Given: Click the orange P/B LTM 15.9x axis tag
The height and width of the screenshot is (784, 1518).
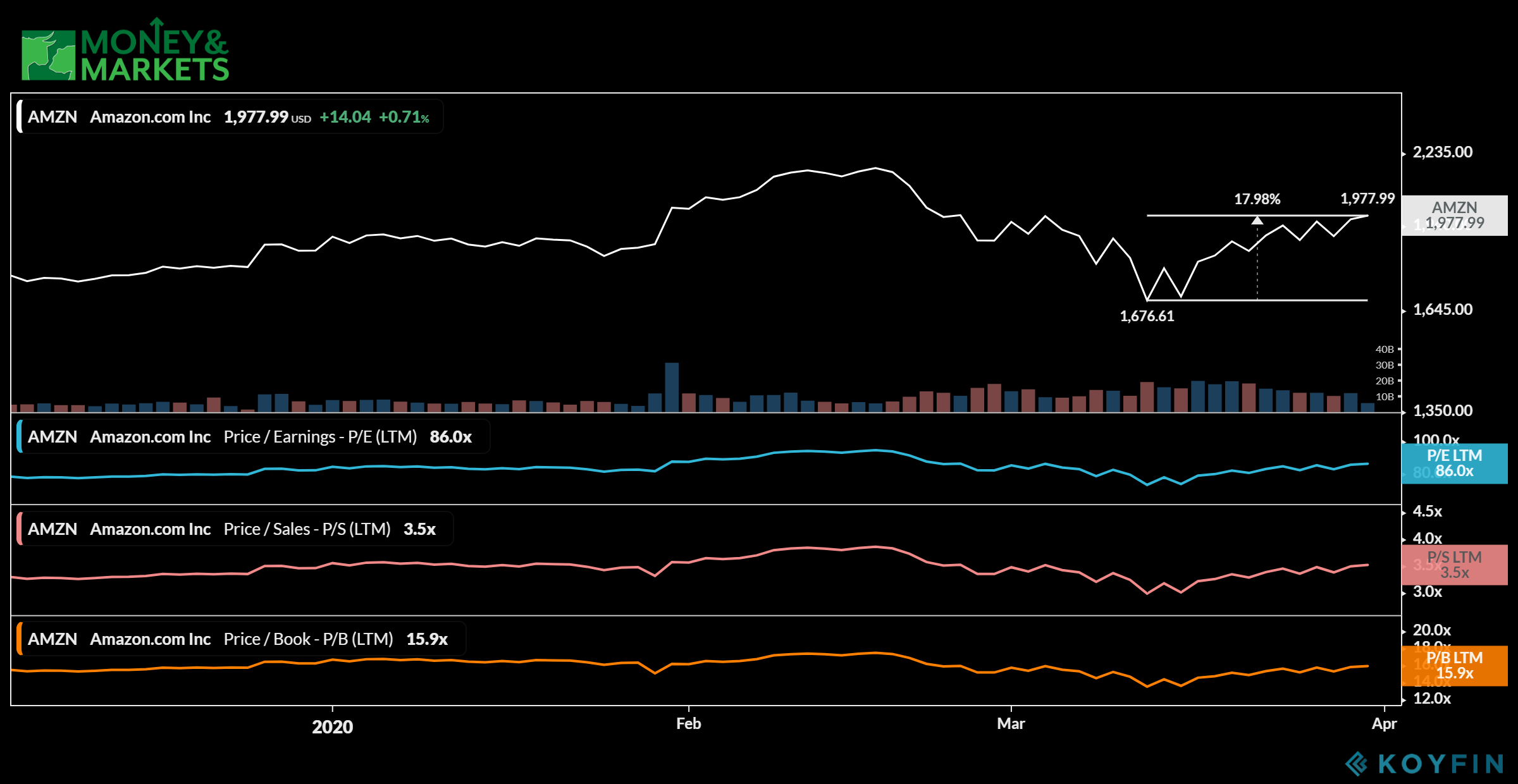Looking at the screenshot, I should (1455, 666).
